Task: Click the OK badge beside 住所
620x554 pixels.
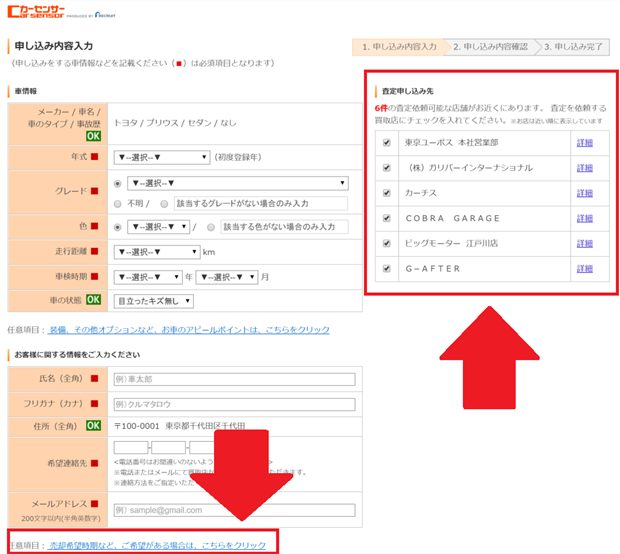Action: [x=93, y=425]
